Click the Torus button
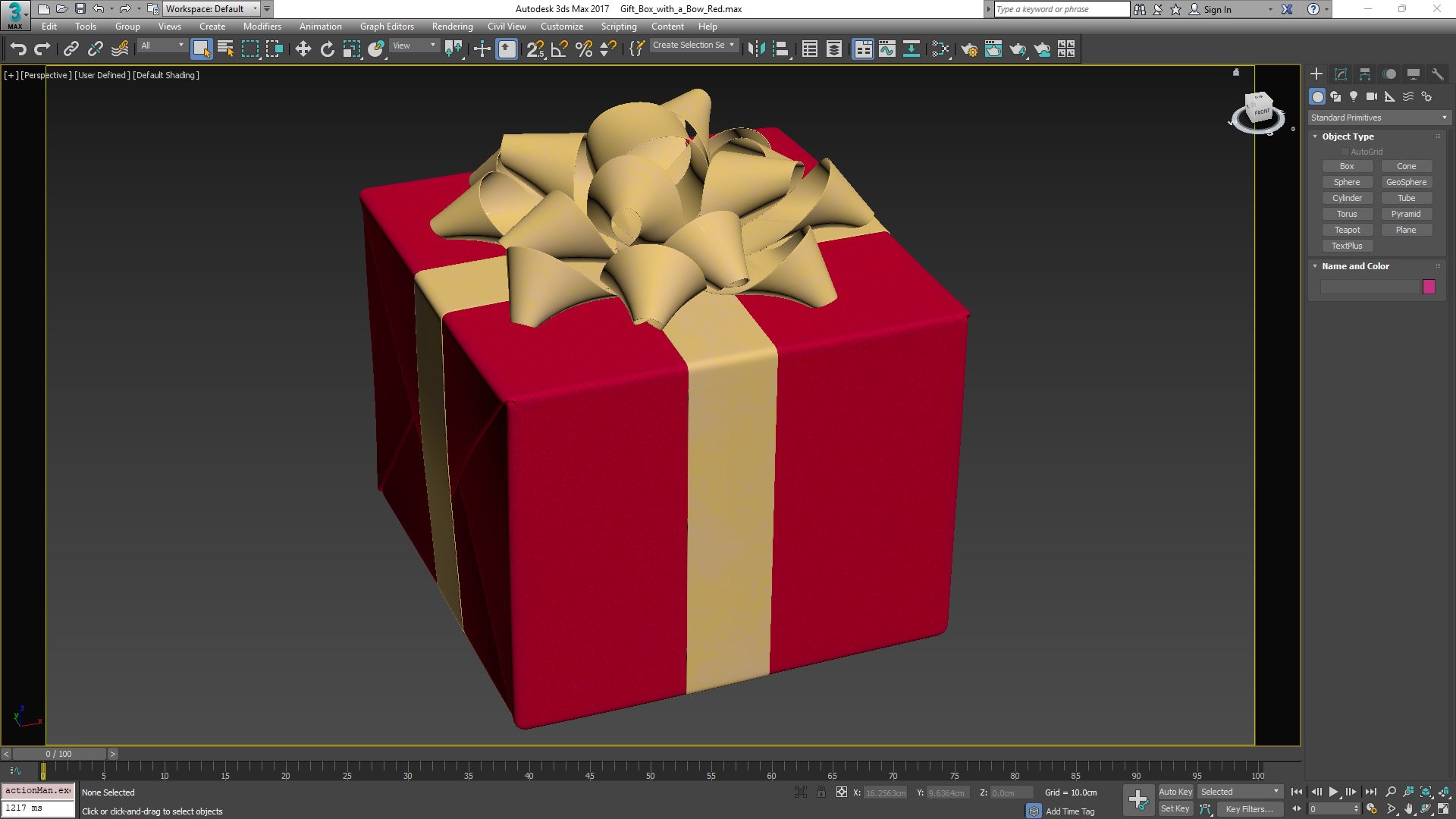The height and width of the screenshot is (819, 1456). click(1347, 214)
